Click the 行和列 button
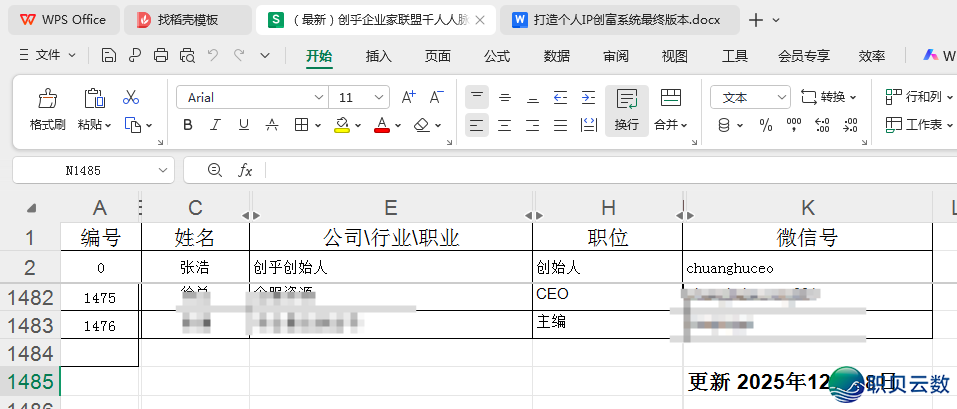Viewport: 957px width, 409px height. [x=916, y=97]
